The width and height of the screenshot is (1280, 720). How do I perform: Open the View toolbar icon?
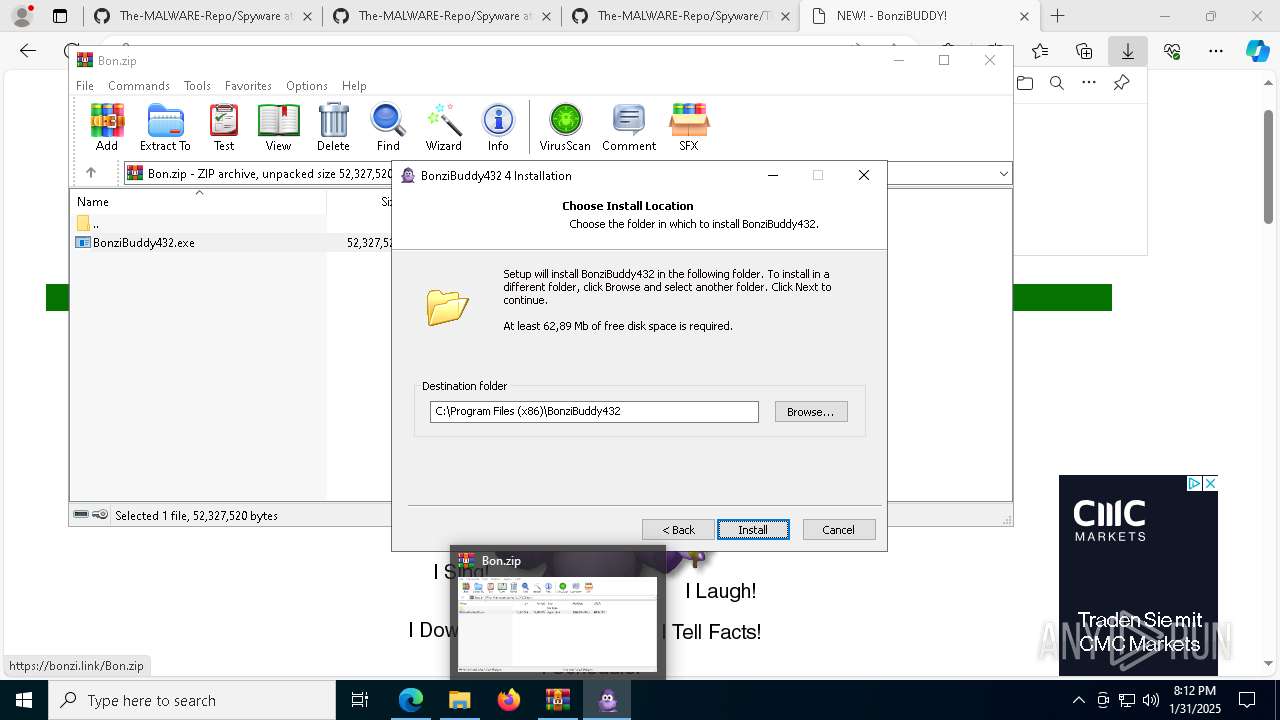click(x=278, y=127)
